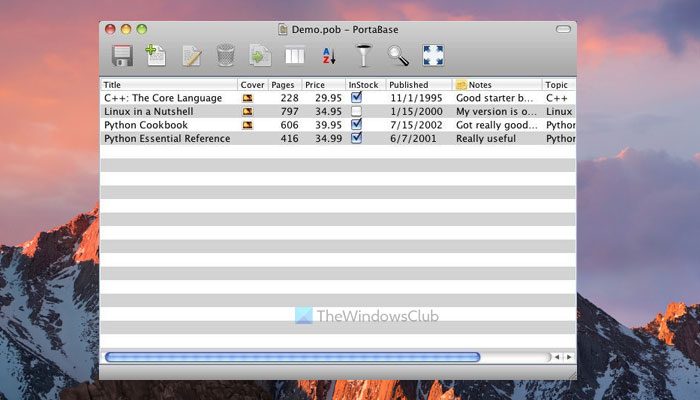Click the Topic cell 'Linux'
Viewport: 700px width, 400px height.
[x=559, y=112]
